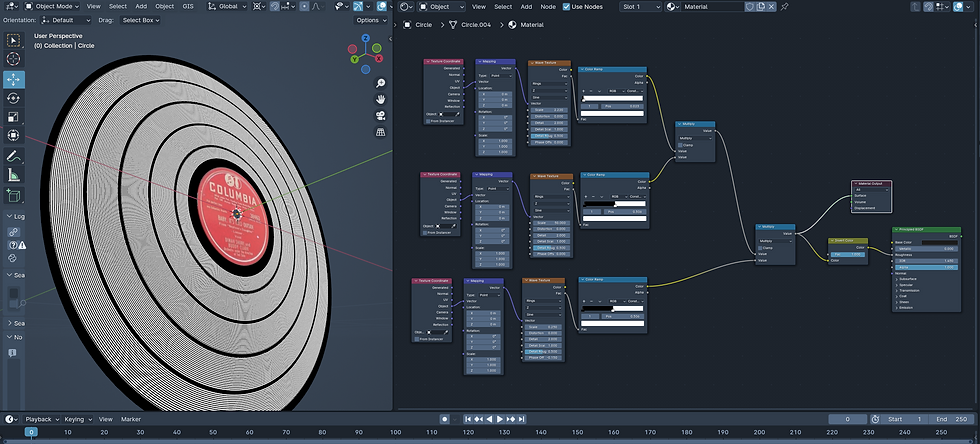
Task: Toggle viewport snapping magnet
Action: pyautogui.click(x=274, y=7)
